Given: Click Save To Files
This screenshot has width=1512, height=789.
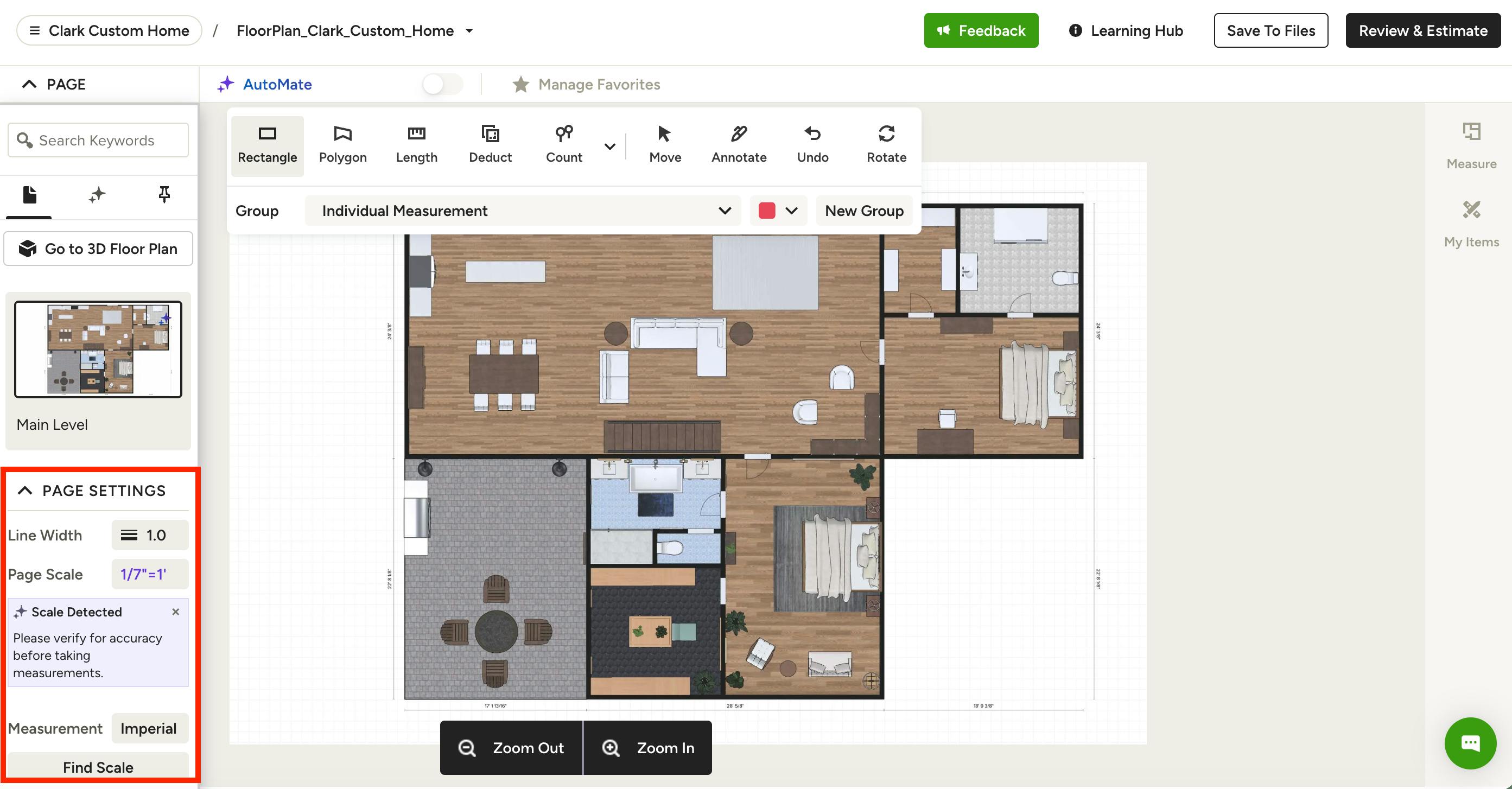Looking at the screenshot, I should [x=1270, y=30].
